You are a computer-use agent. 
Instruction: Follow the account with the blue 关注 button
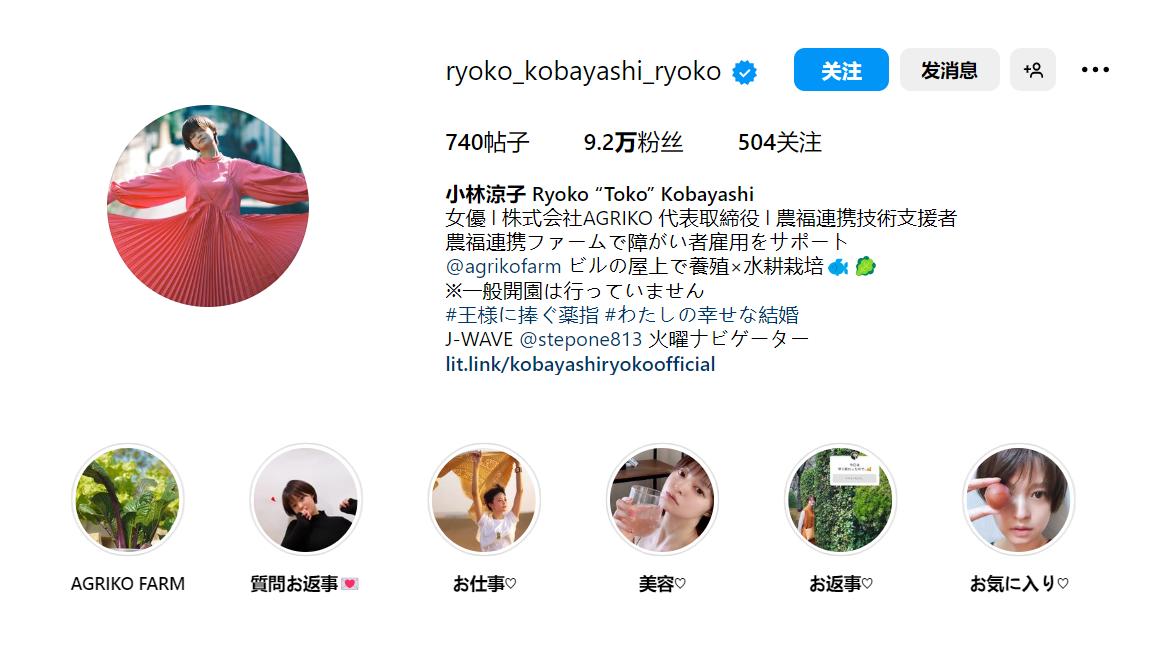(x=841, y=70)
